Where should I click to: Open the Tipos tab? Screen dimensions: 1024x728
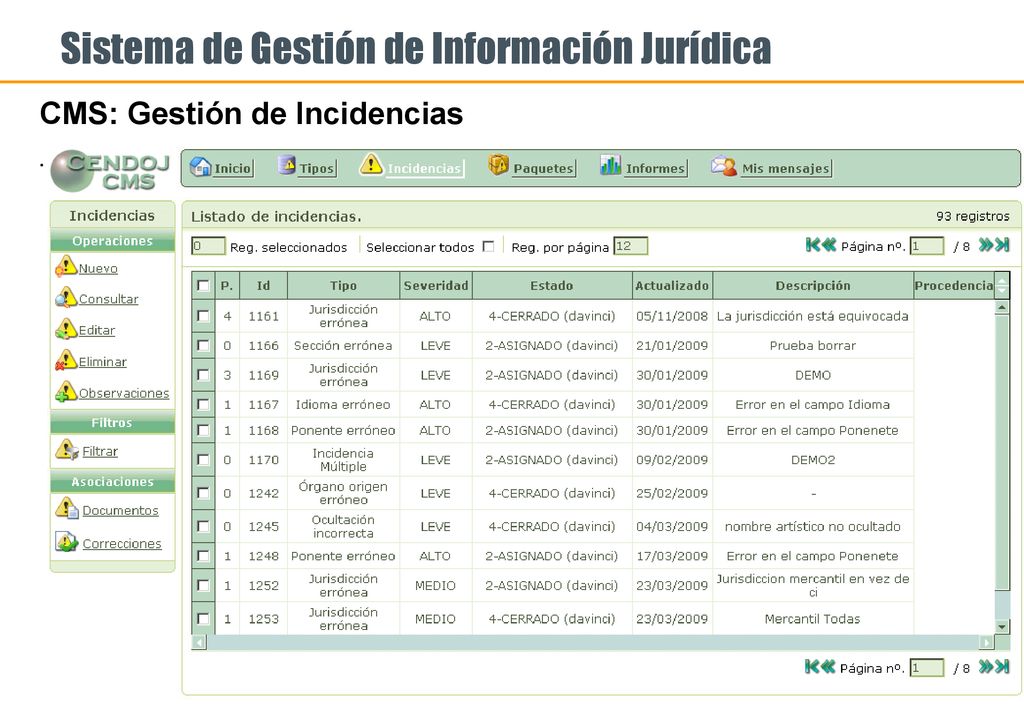click(306, 168)
